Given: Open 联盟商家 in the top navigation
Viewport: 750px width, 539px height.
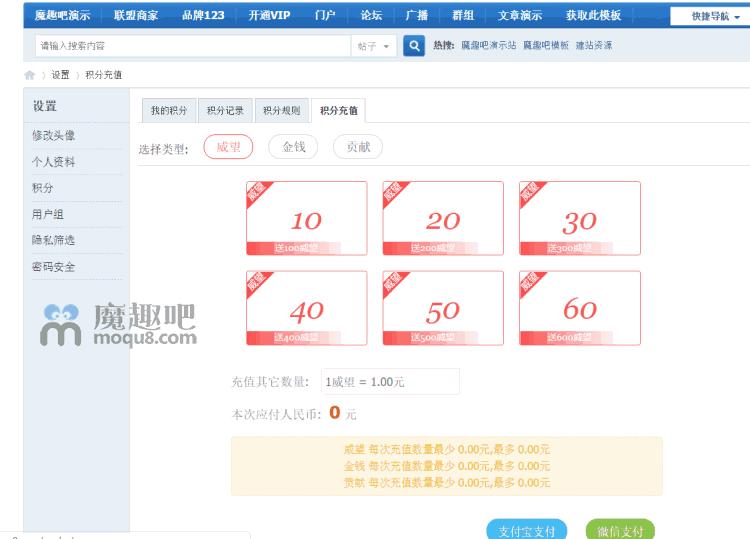Looking at the screenshot, I should pos(136,15).
